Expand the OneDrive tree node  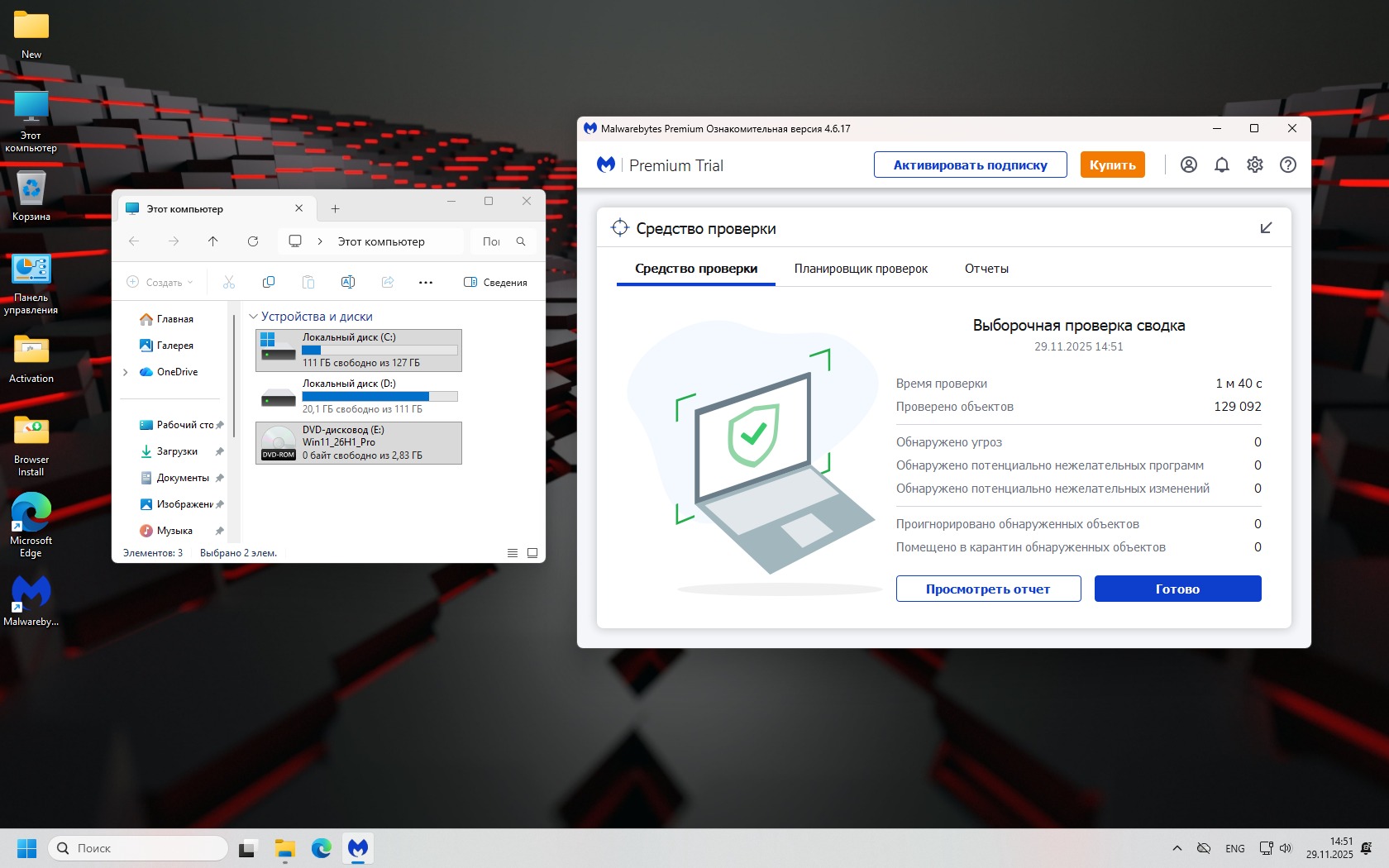[126, 372]
